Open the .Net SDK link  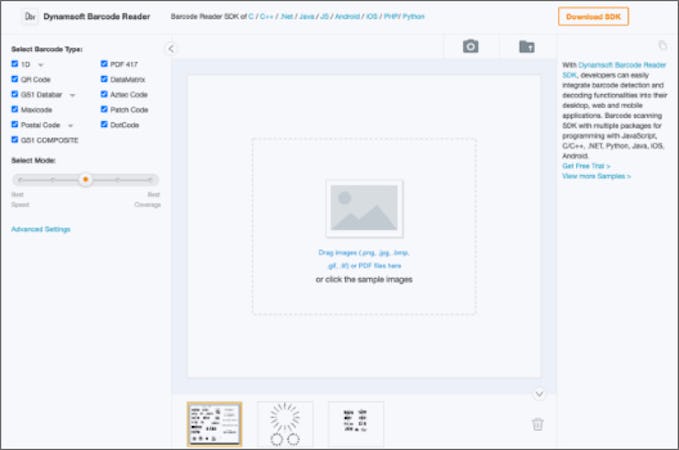(x=286, y=16)
